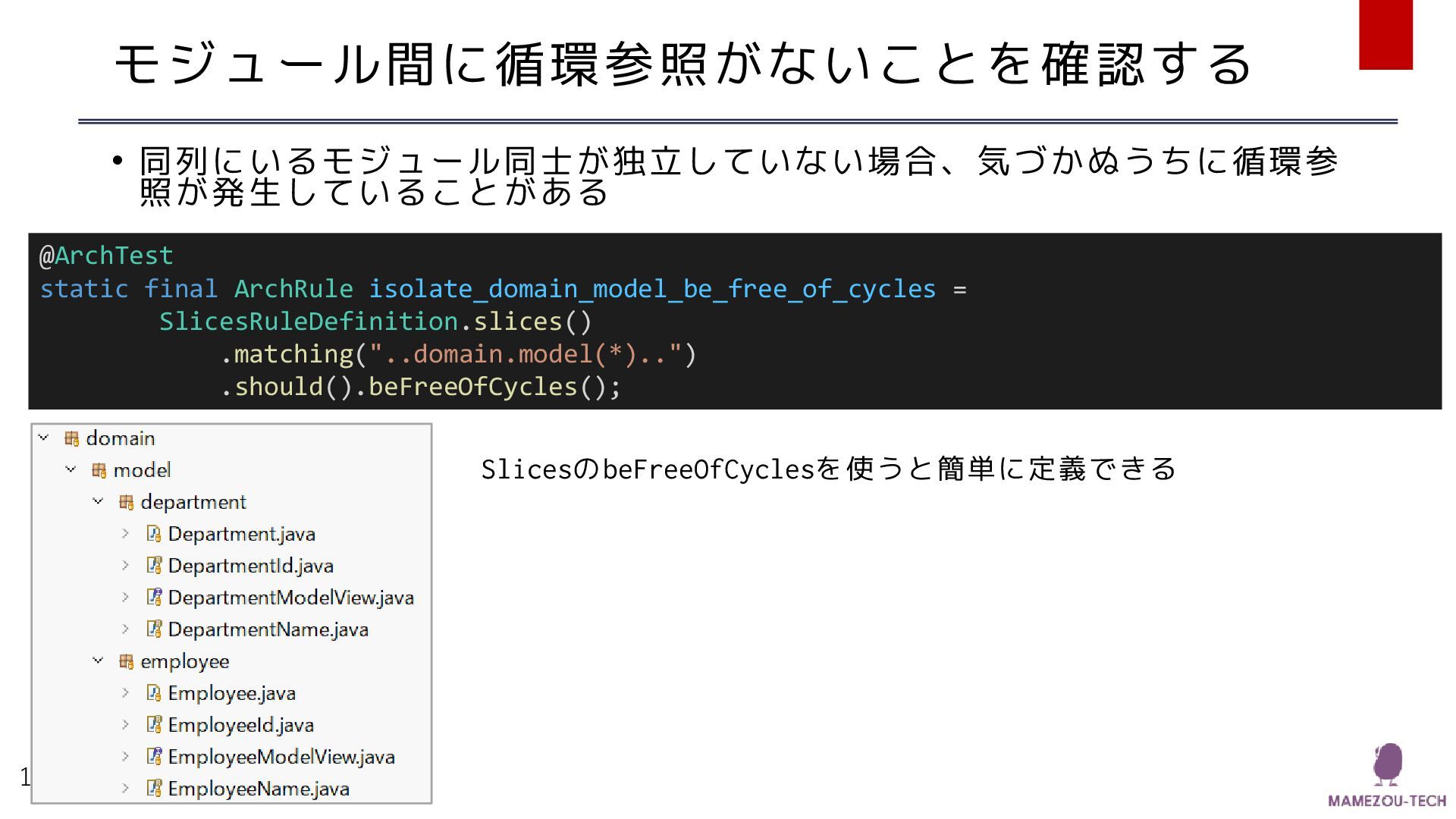The image size is (1456, 819).
Task: Select EmployeeName.java in the tree
Action: click(x=258, y=789)
